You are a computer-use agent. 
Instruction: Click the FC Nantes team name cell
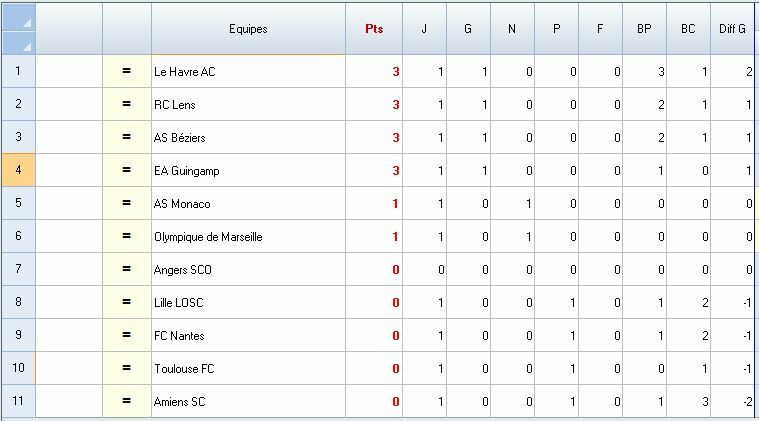(248, 336)
